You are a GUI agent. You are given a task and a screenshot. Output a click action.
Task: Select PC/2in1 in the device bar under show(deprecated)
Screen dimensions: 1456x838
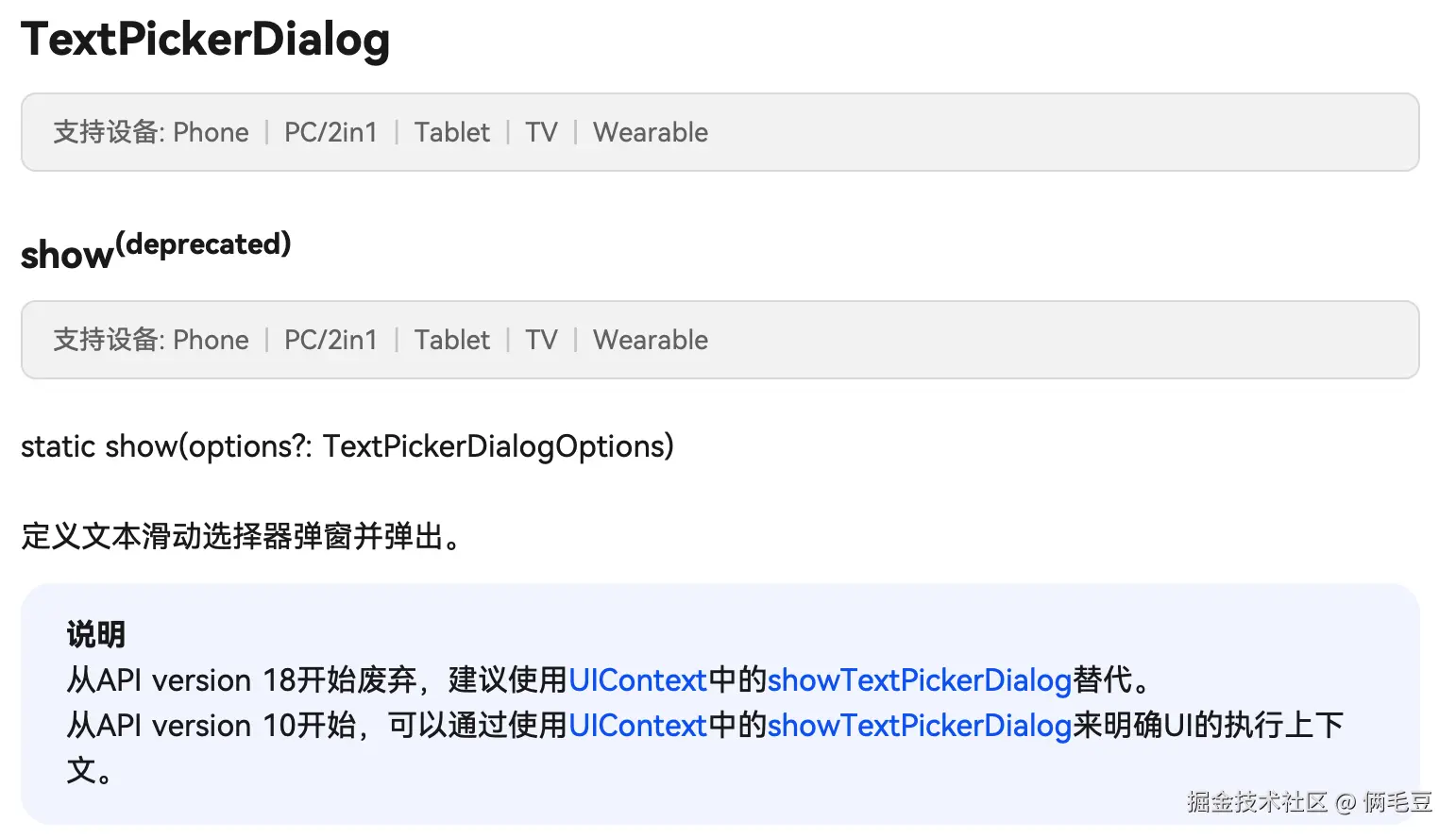point(330,340)
